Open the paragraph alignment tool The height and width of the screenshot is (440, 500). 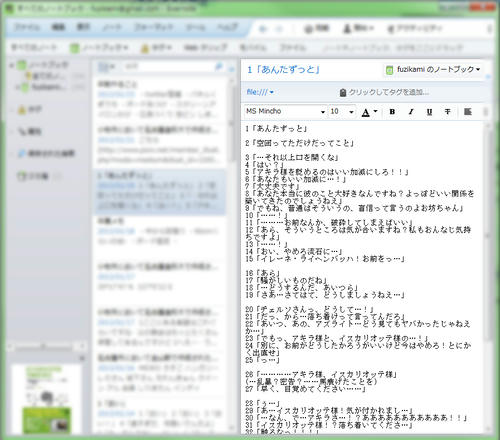click(468, 112)
